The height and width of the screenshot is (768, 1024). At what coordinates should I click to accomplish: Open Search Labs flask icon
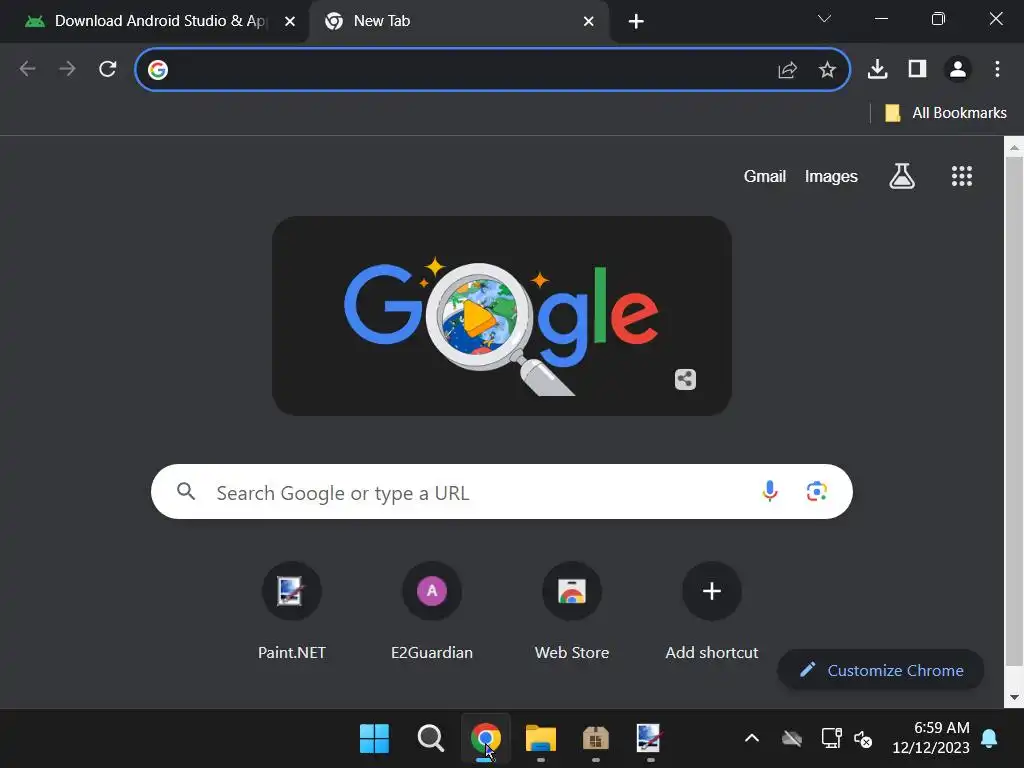[x=902, y=176]
